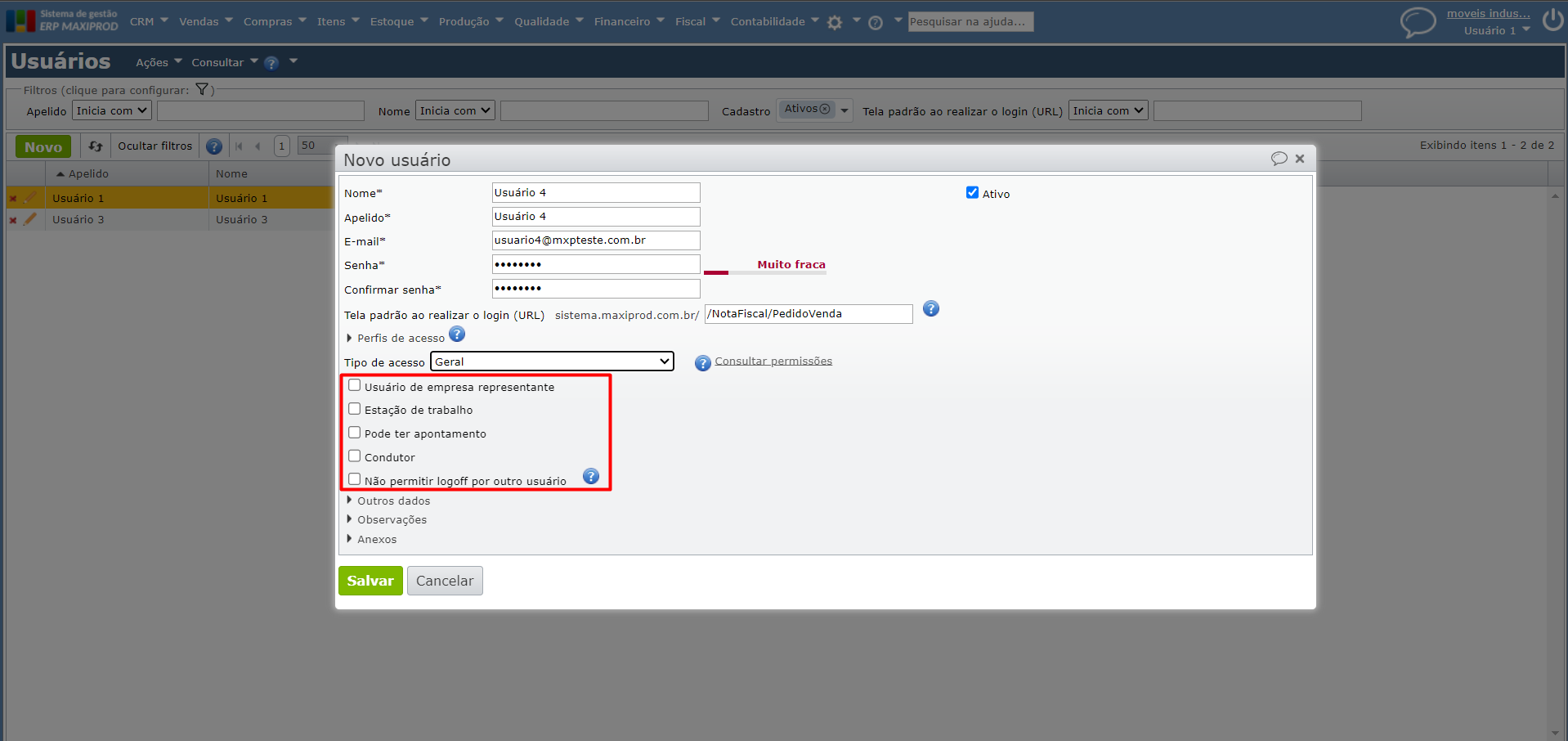Delete the Usuário 3 row
Screen dimensions: 1568x741
[13, 220]
